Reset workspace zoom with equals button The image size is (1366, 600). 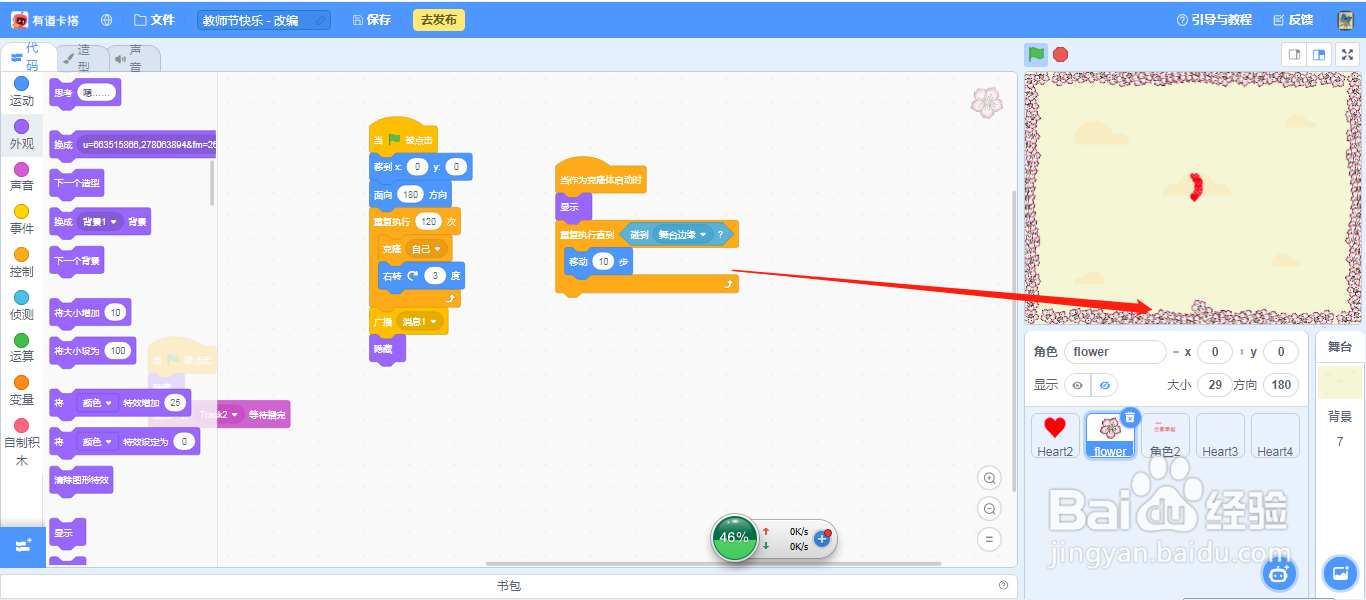(990, 540)
